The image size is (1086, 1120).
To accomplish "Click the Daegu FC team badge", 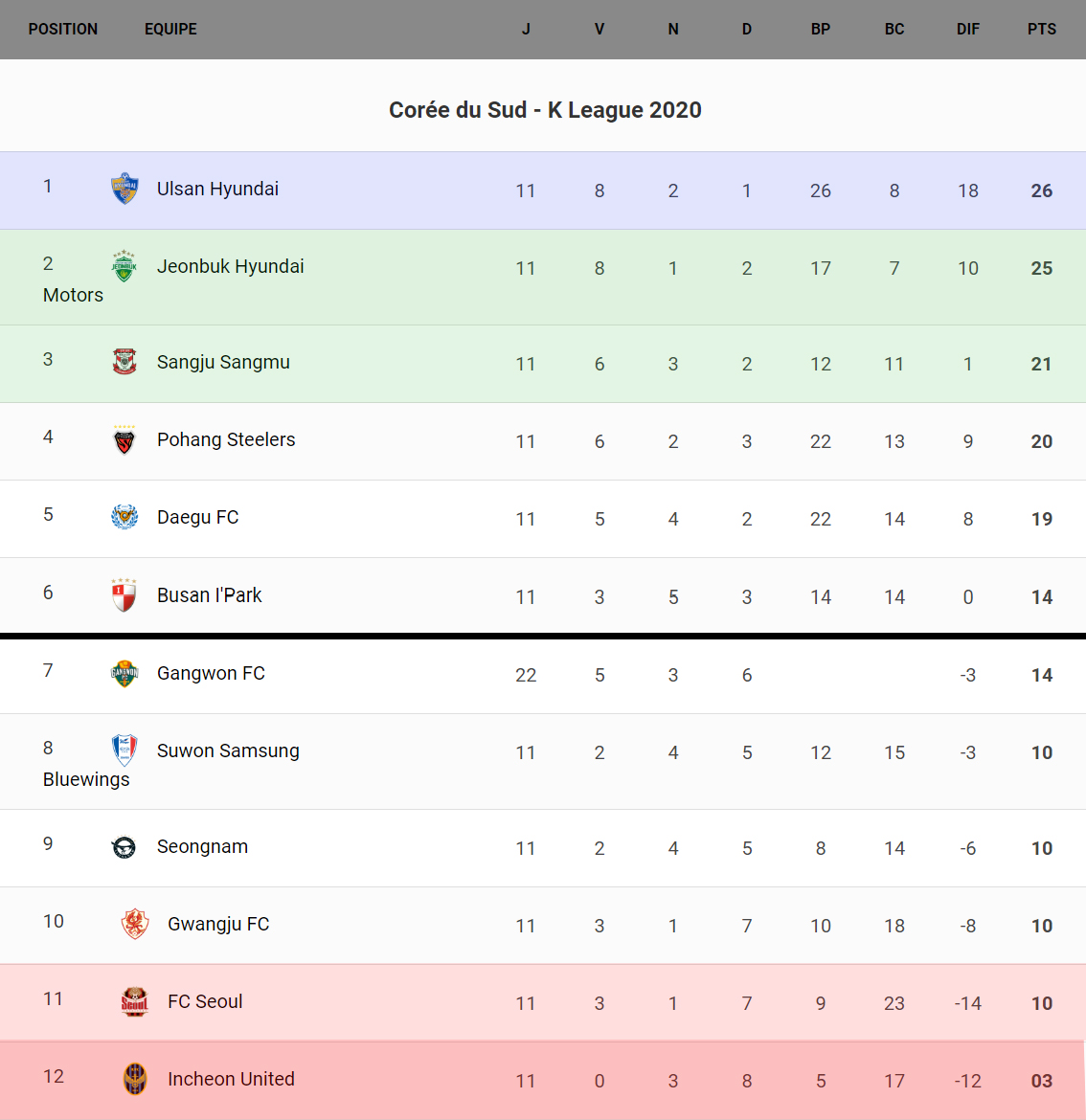I will coord(124,517).
